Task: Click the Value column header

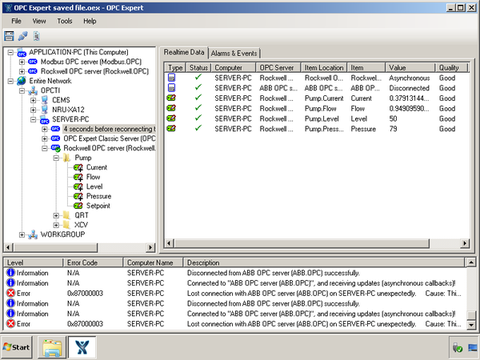Action: coord(410,68)
